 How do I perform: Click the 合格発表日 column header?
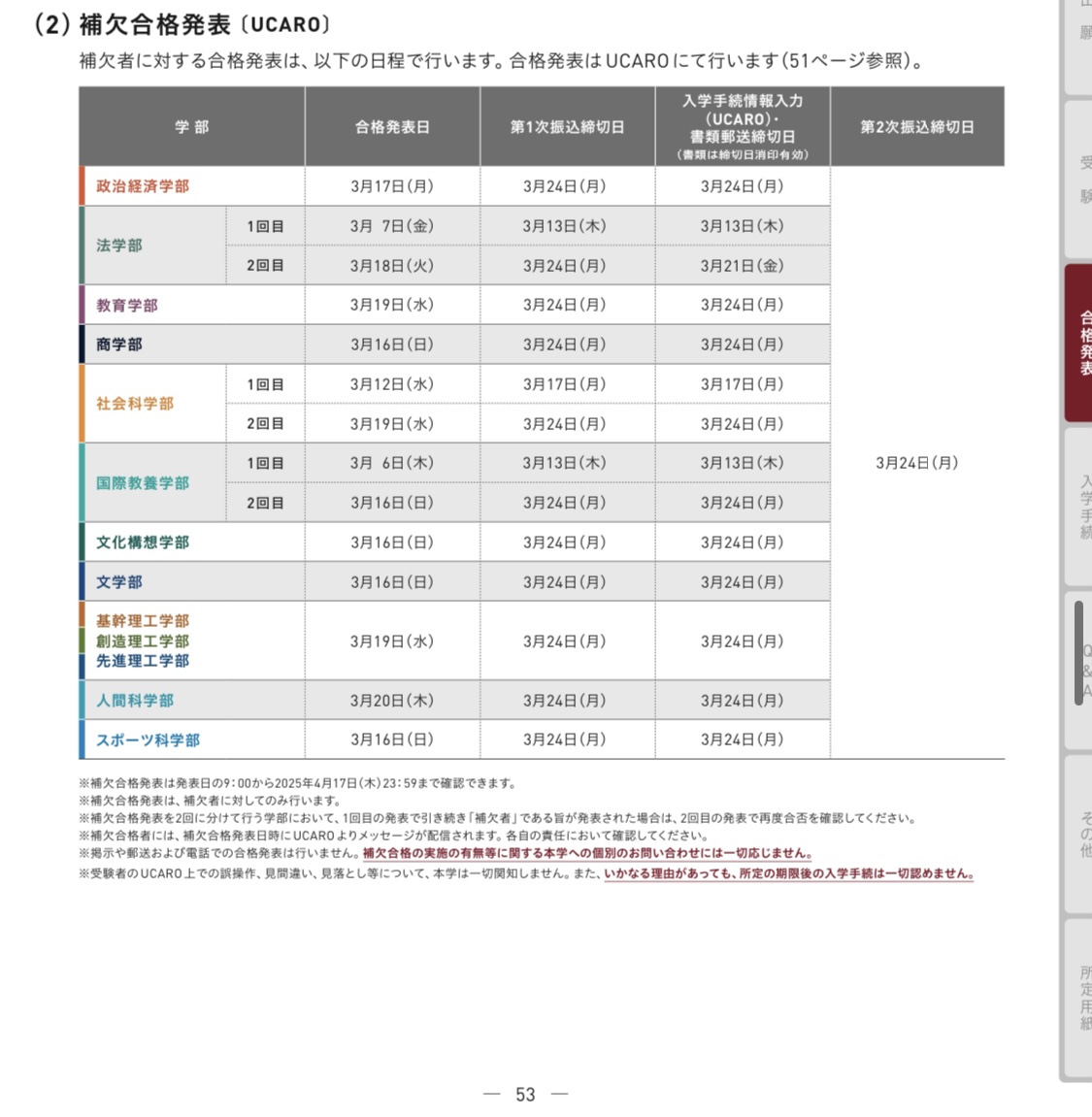392,127
